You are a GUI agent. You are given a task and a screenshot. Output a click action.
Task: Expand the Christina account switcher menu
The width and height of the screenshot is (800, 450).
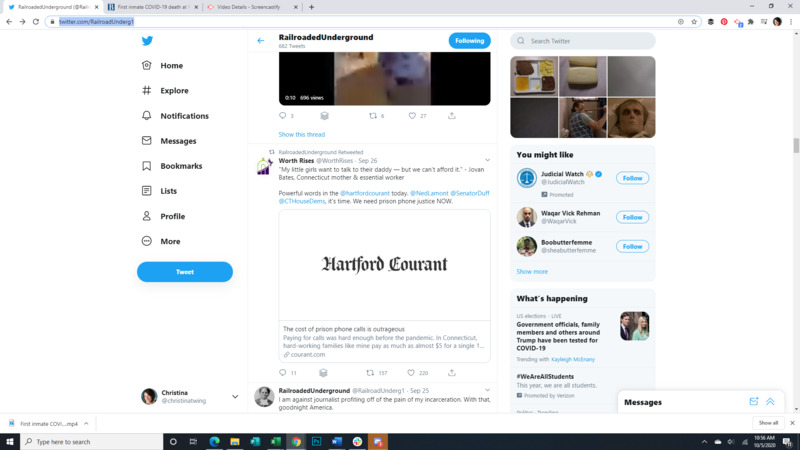235,397
